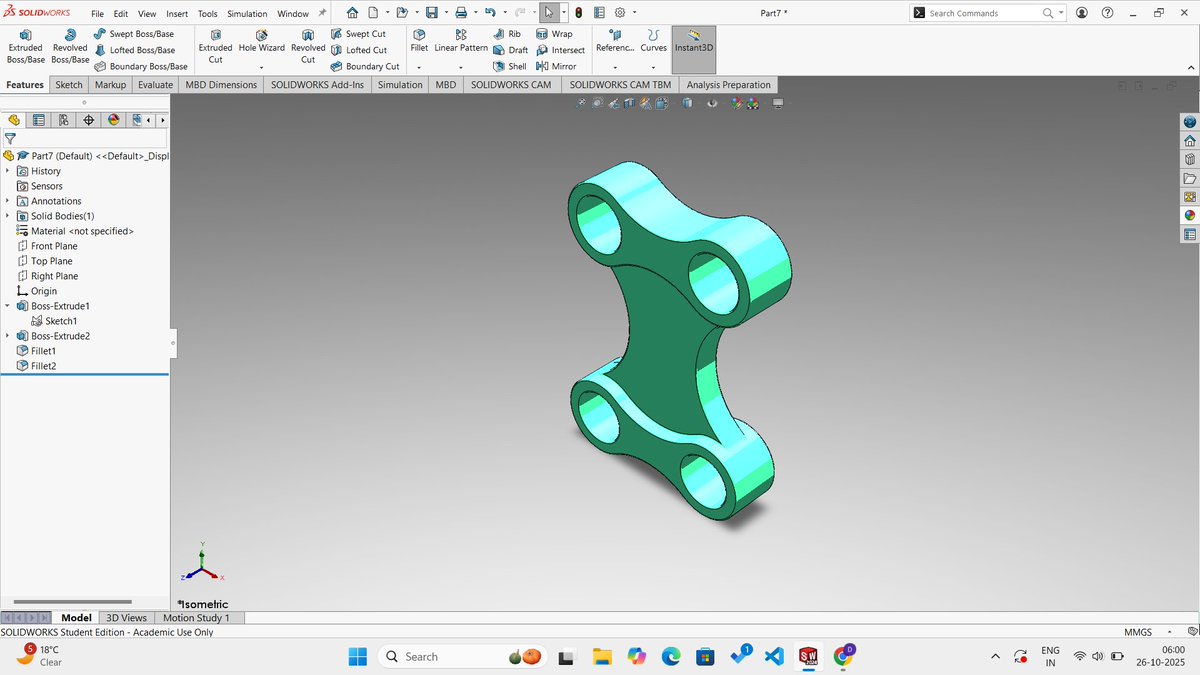Click the tree filter funnel icon

[x=10, y=139]
